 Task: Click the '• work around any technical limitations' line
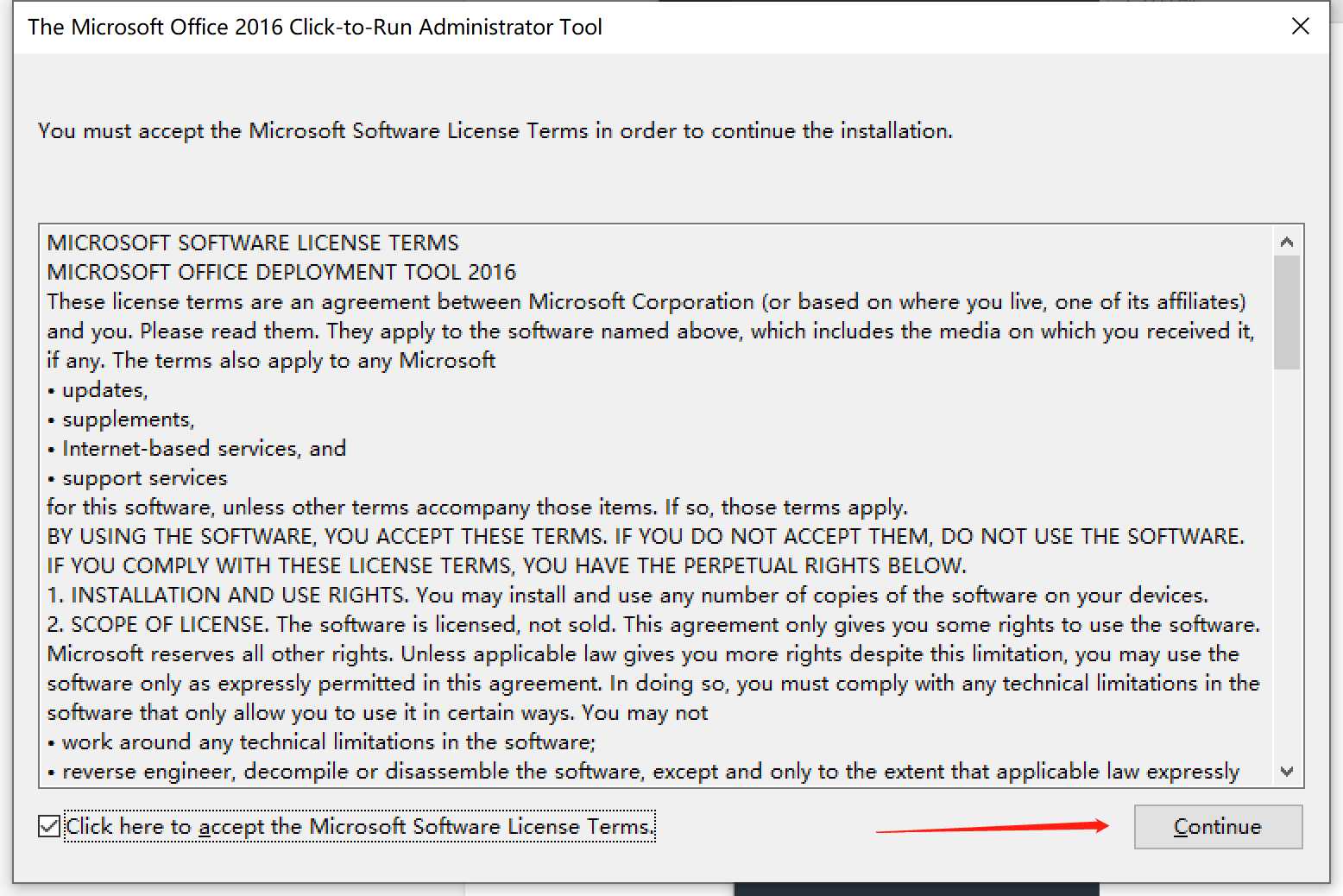[321, 741]
